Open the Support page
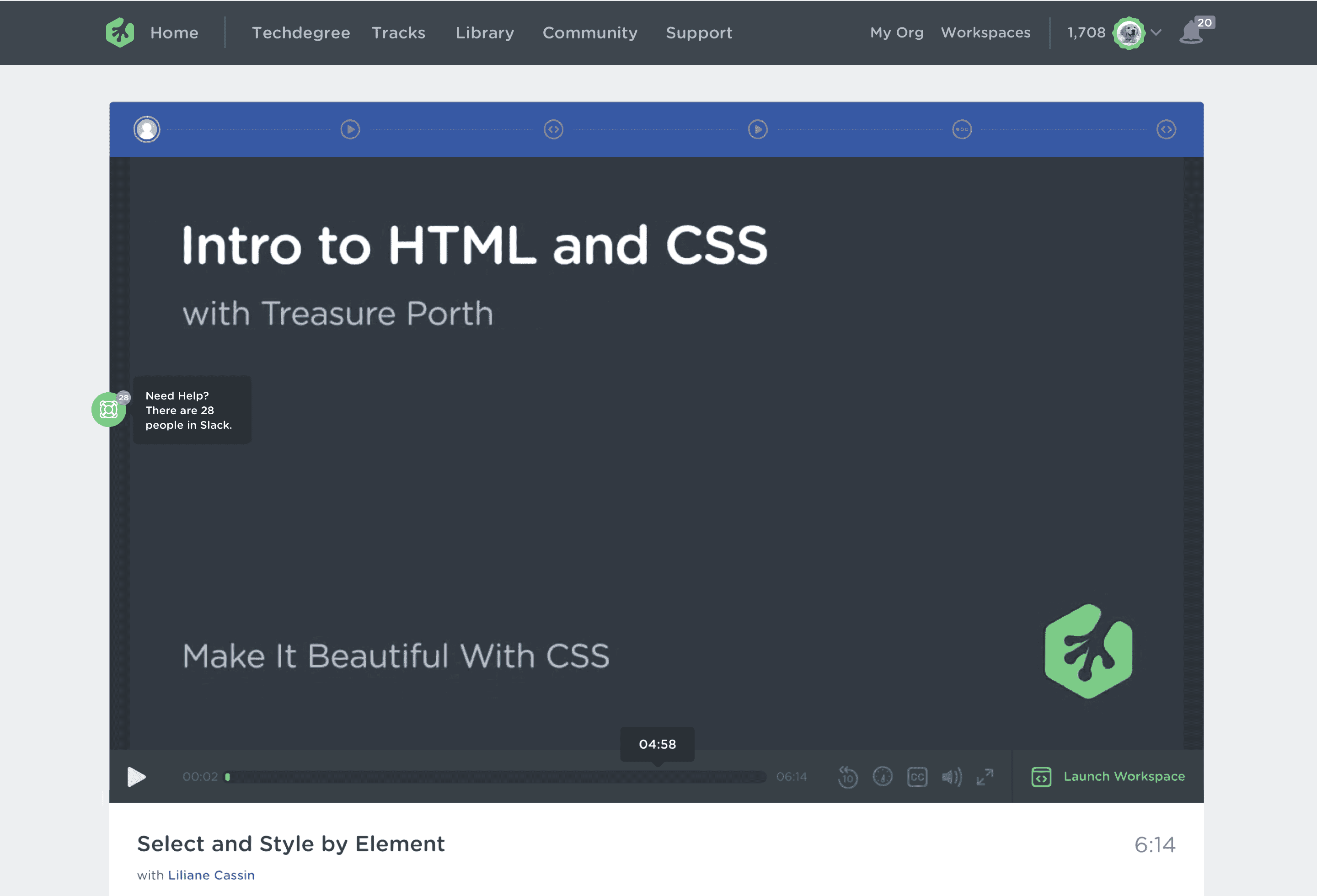Screen dimensions: 1317x896 point(699,33)
